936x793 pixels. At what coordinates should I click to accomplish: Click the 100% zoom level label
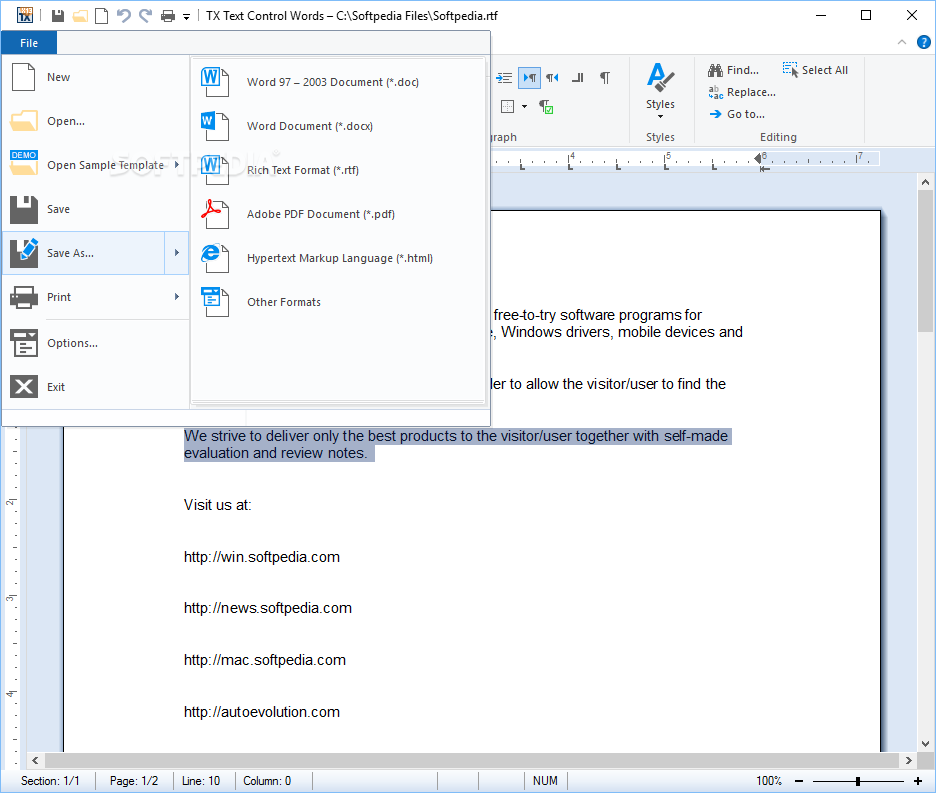769,781
